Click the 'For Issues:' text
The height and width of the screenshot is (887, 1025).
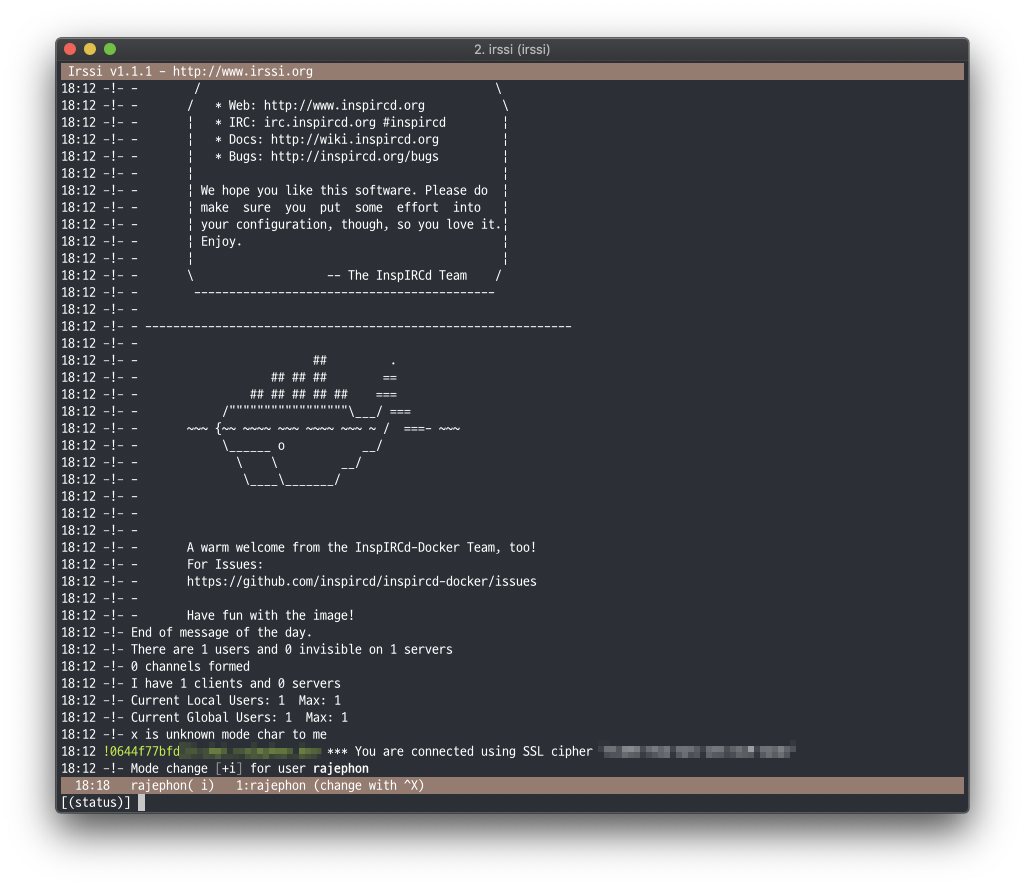coord(225,564)
